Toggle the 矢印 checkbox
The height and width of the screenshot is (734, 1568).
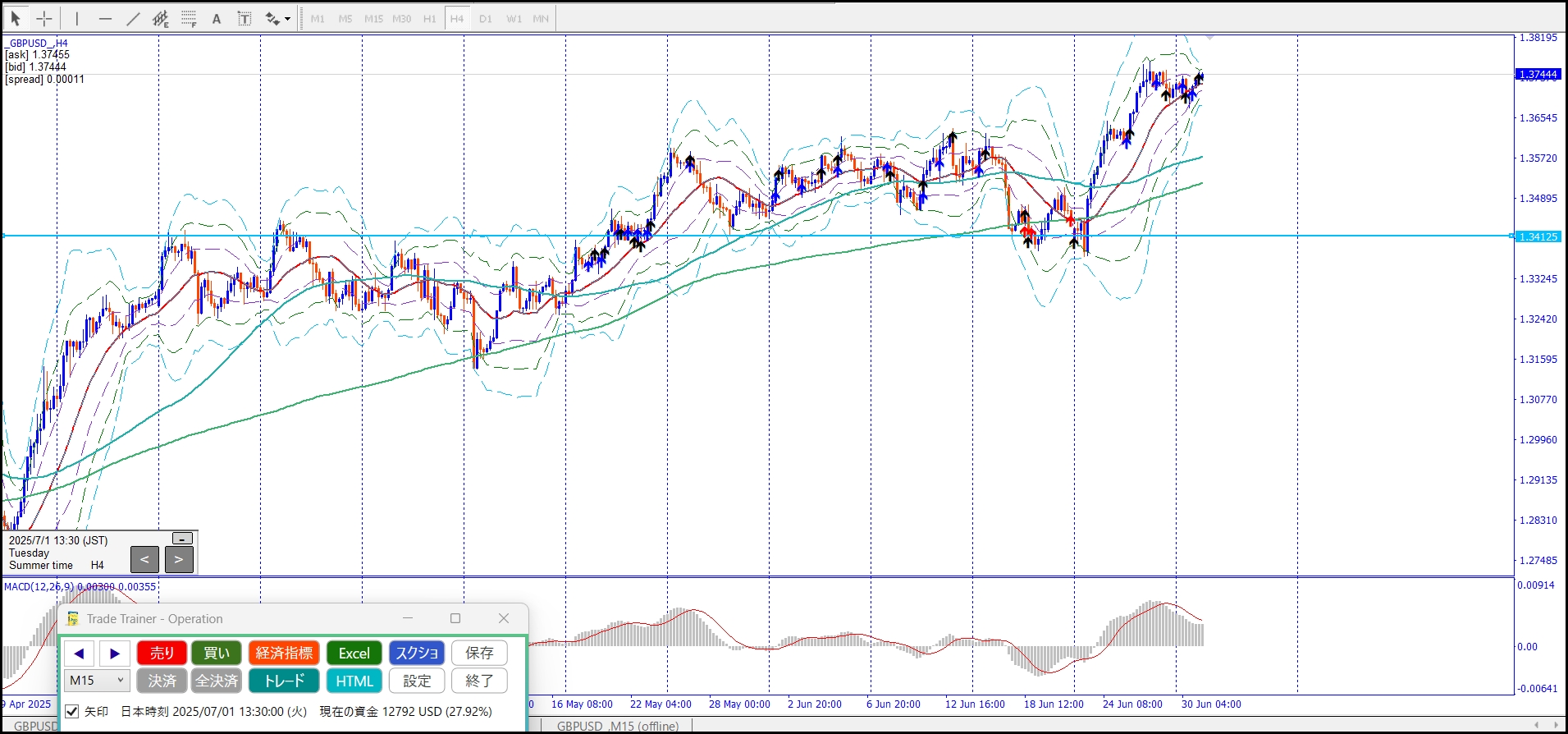tap(72, 712)
